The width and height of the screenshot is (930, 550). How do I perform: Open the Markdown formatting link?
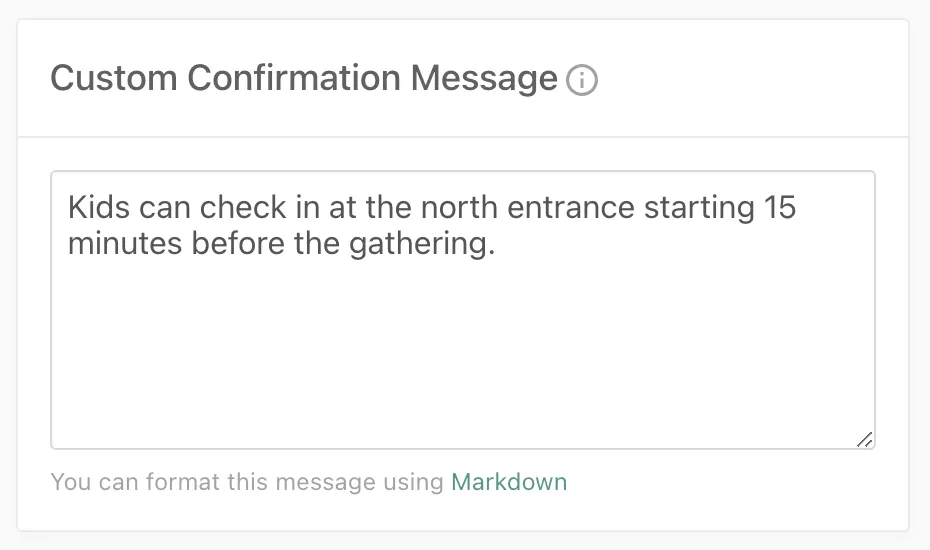coord(509,482)
